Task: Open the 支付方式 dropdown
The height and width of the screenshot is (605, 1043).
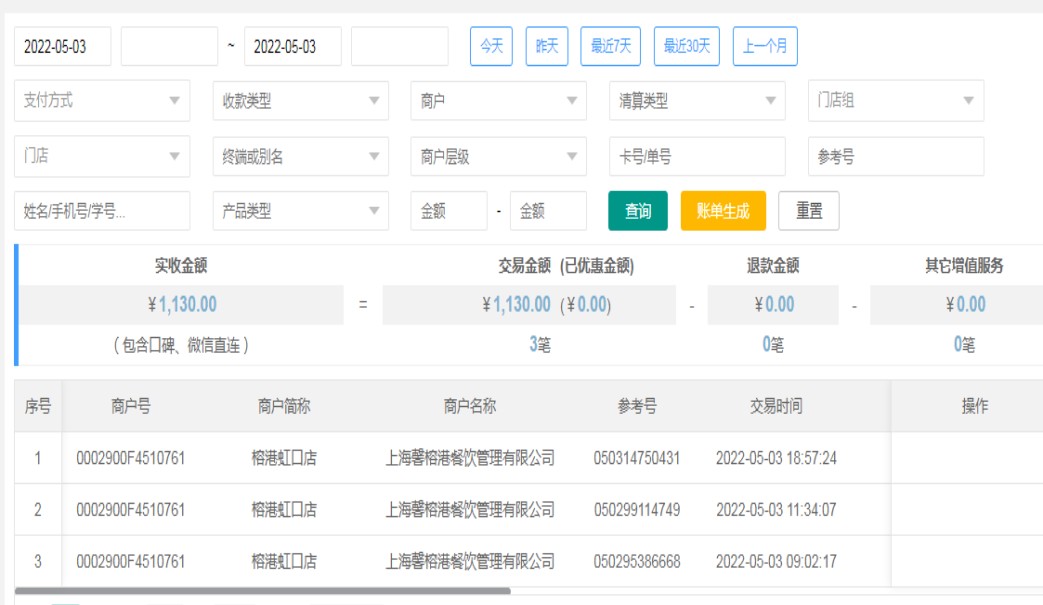Action: tap(102, 101)
